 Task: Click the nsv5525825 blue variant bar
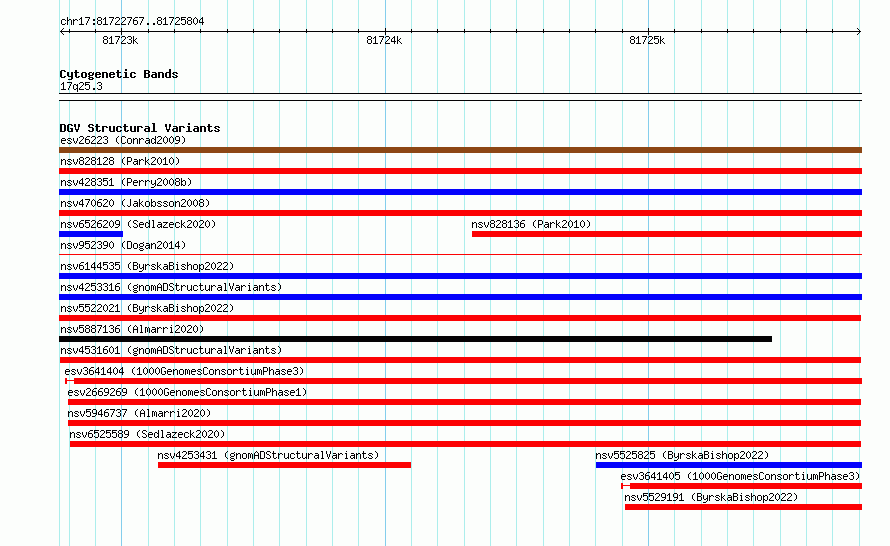729,465
